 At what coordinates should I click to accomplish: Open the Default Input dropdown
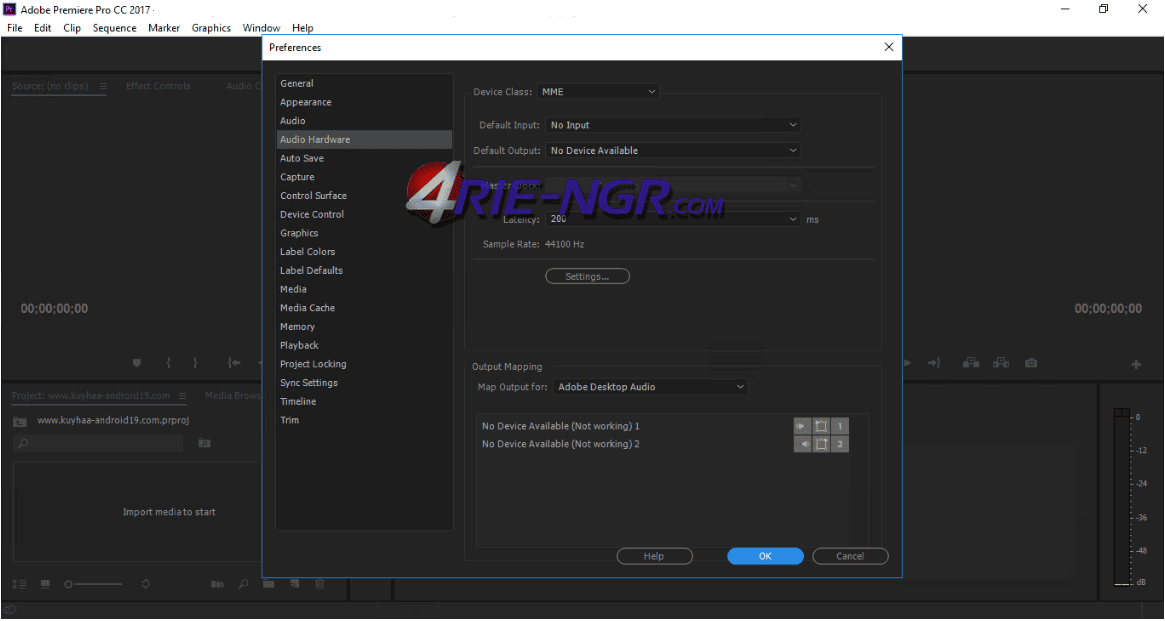[x=673, y=125]
